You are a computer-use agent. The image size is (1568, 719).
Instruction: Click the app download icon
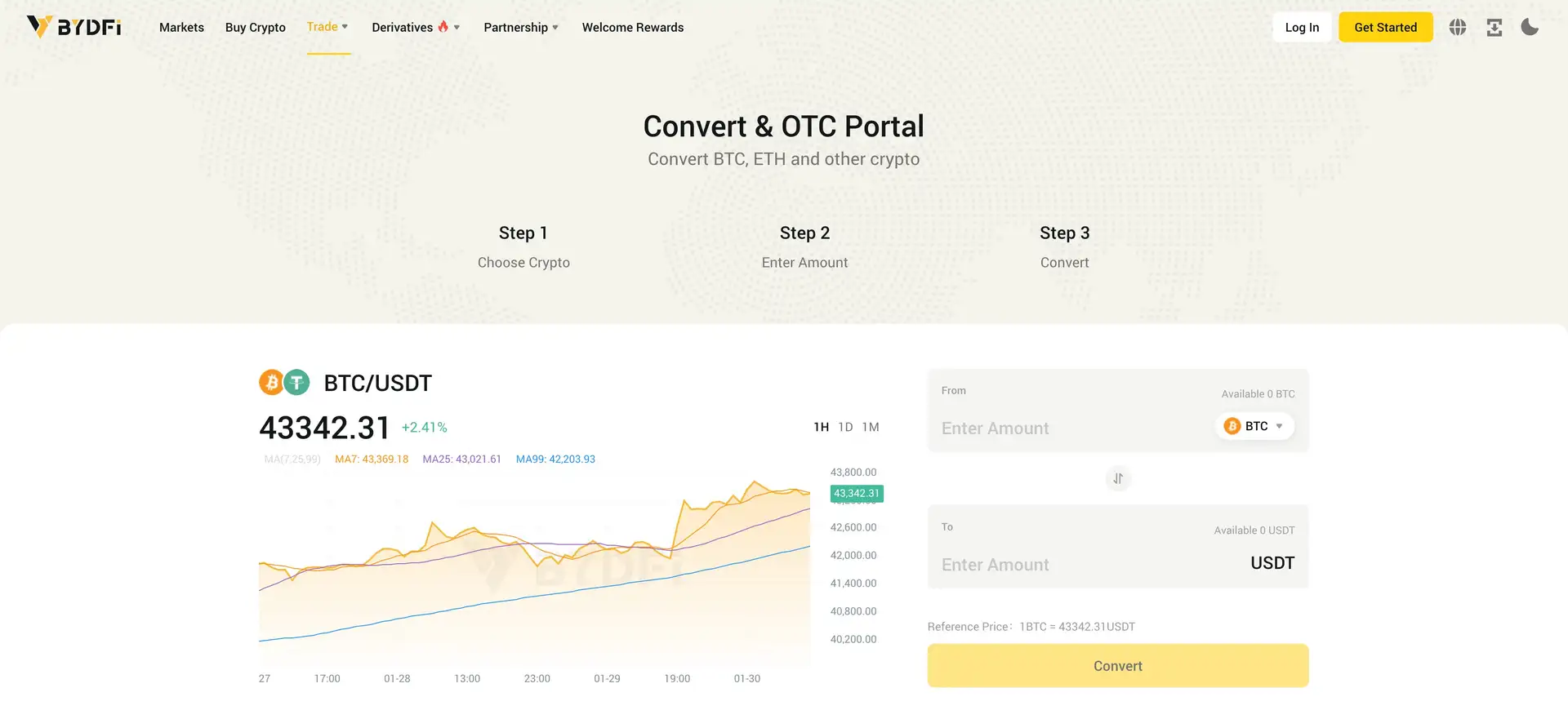pos(1494,28)
